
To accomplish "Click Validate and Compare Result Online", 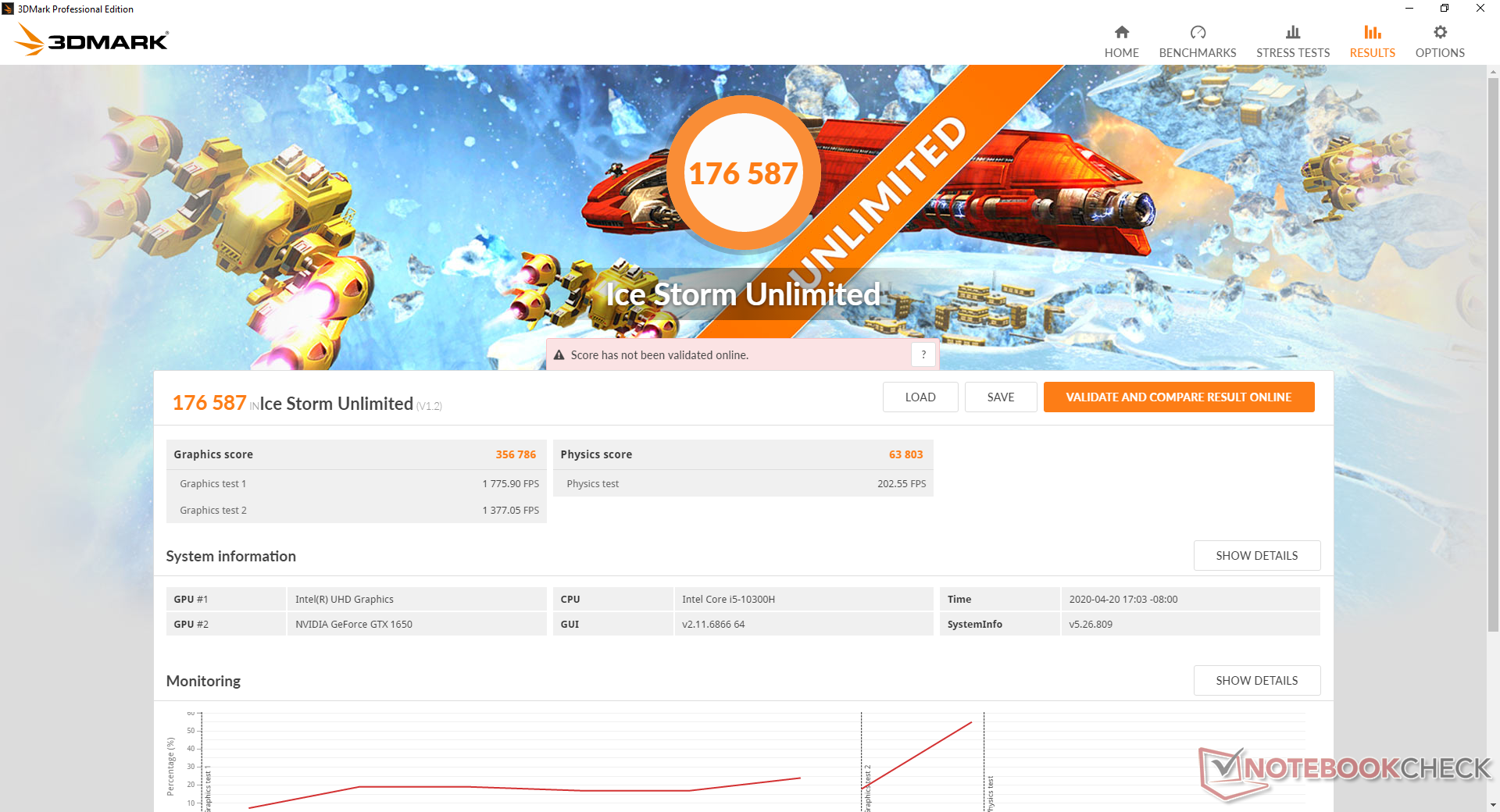I will coord(1179,397).
